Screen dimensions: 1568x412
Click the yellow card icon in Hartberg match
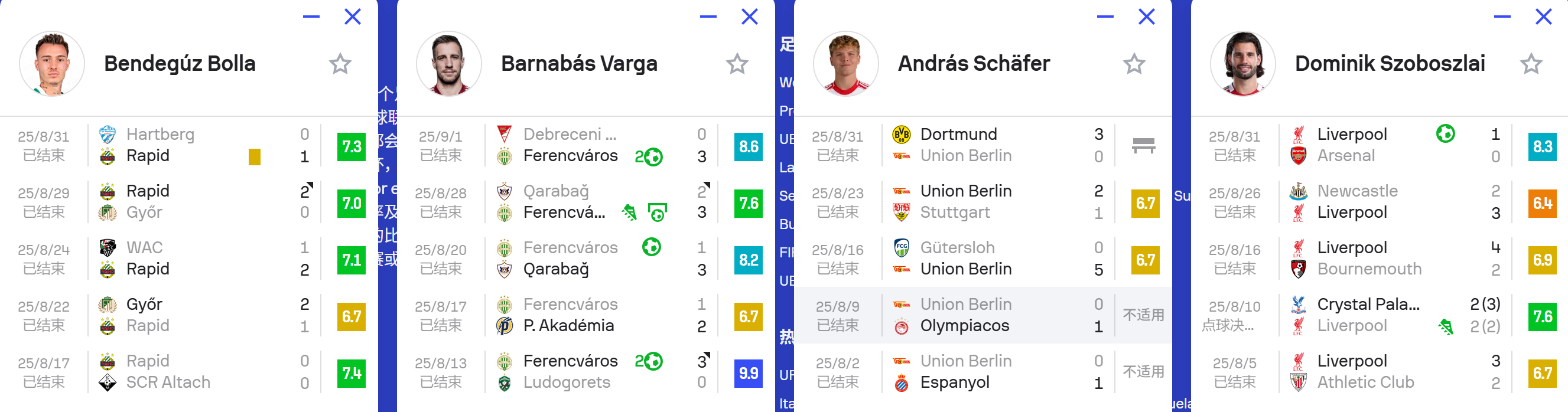pyautogui.click(x=255, y=157)
